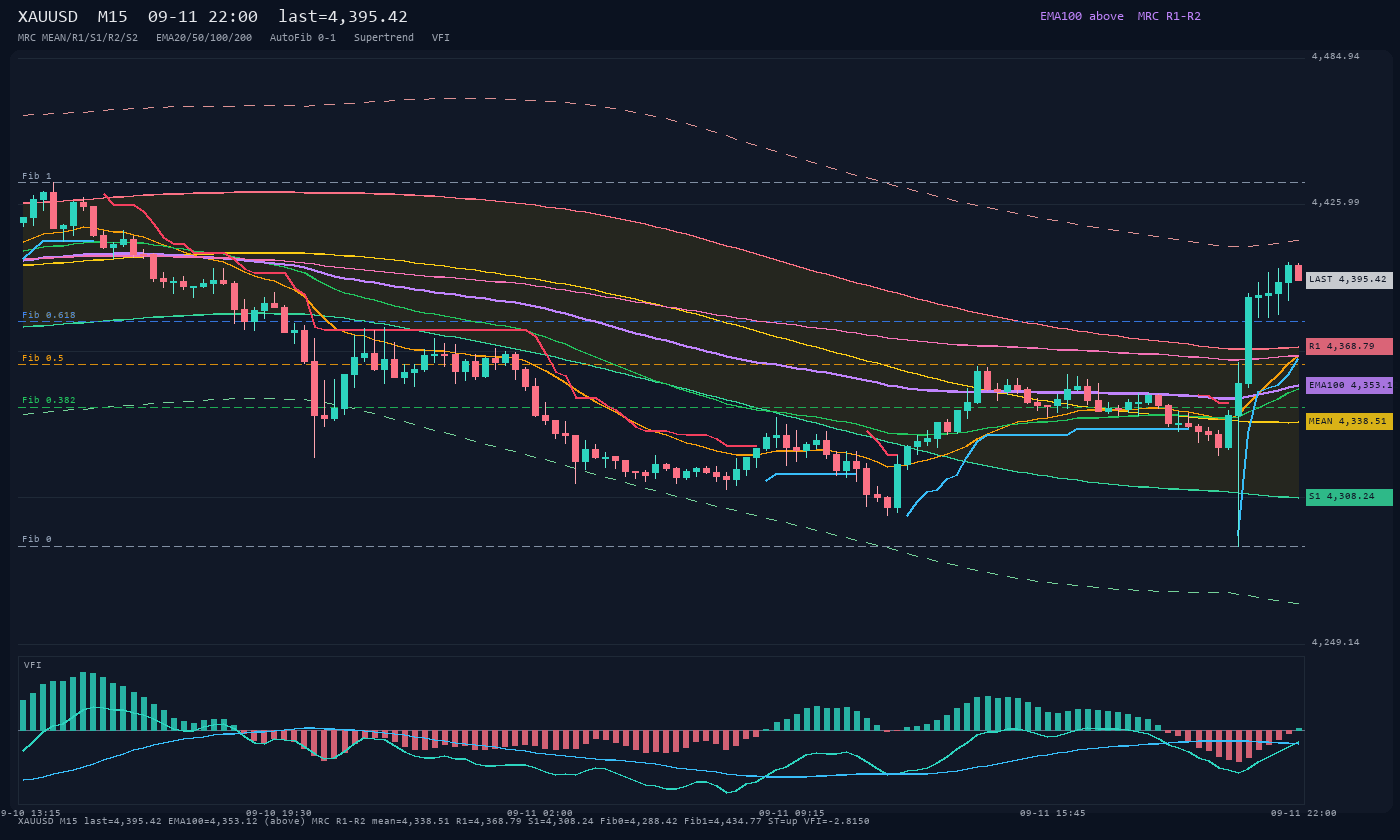Click the 'Fib 0.618' level label
The height and width of the screenshot is (840, 1400).
(49, 315)
